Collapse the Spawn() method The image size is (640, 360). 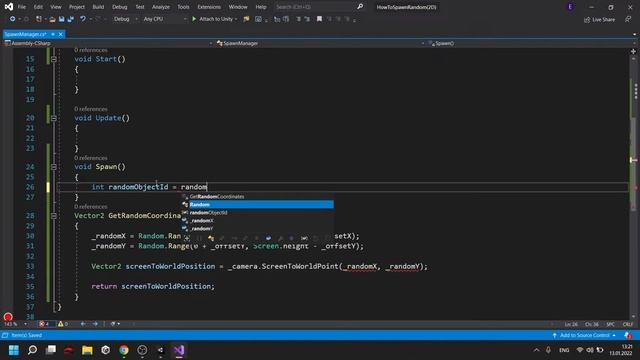point(53,167)
